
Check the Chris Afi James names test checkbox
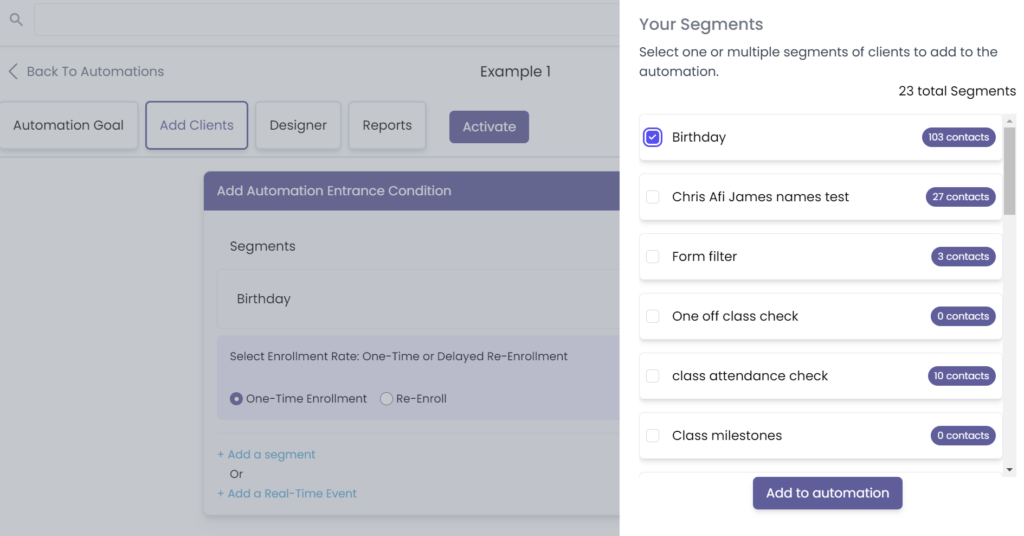coord(653,197)
